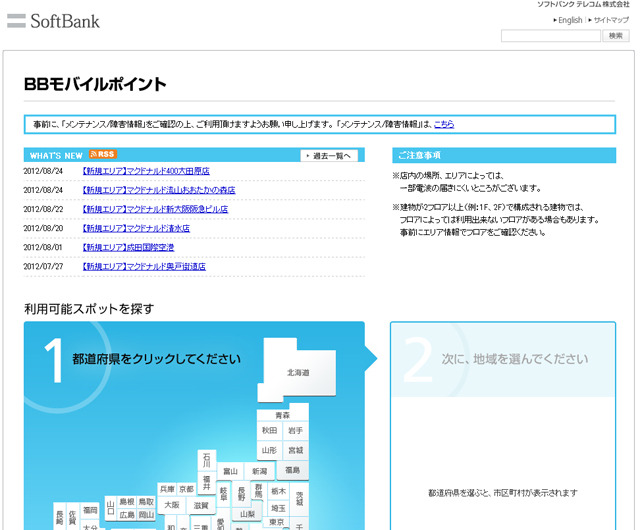Select 山梨 prefecture on the map
Image resolution: width=640 pixels, height=530 pixels.
pos(247,513)
